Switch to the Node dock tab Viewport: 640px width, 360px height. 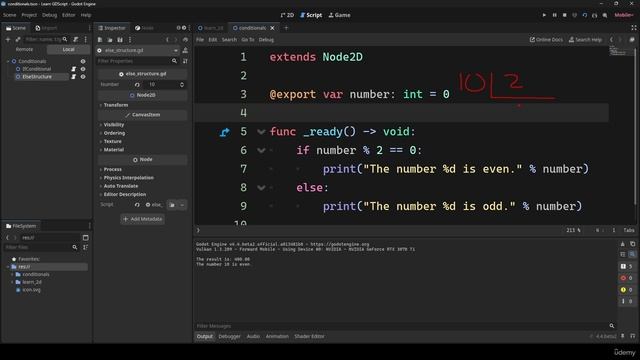tap(144, 28)
